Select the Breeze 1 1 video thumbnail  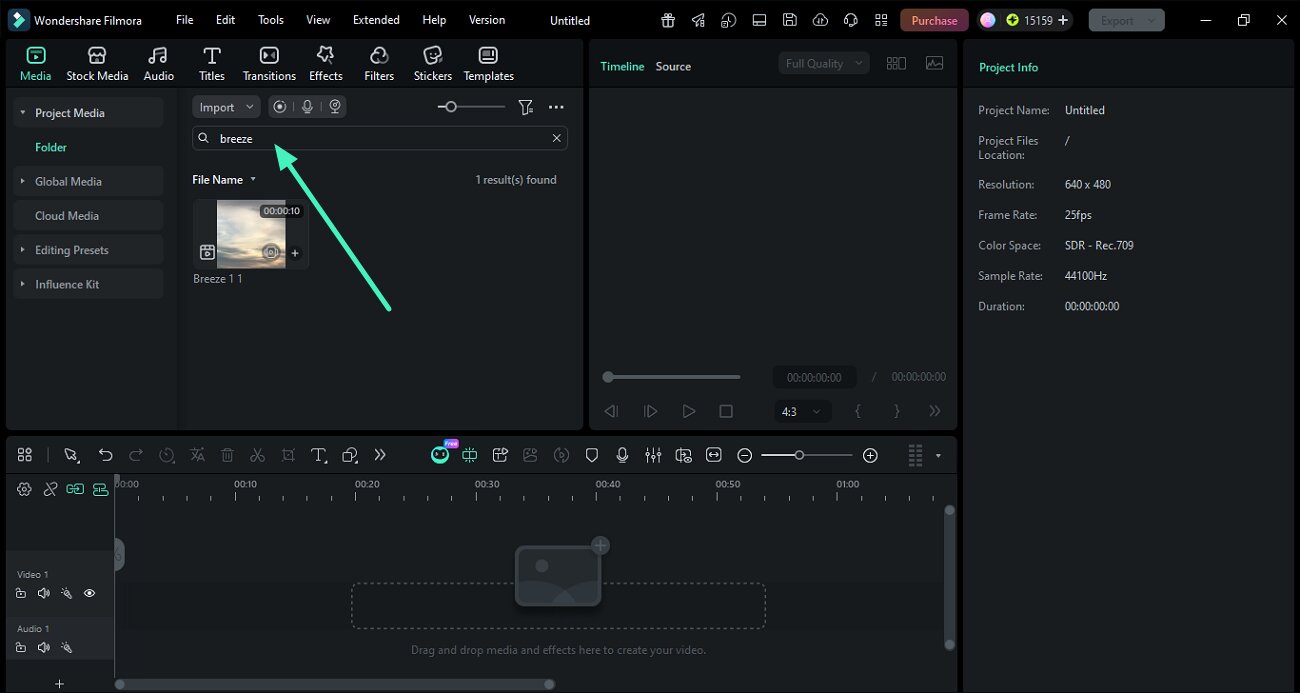coord(251,234)
